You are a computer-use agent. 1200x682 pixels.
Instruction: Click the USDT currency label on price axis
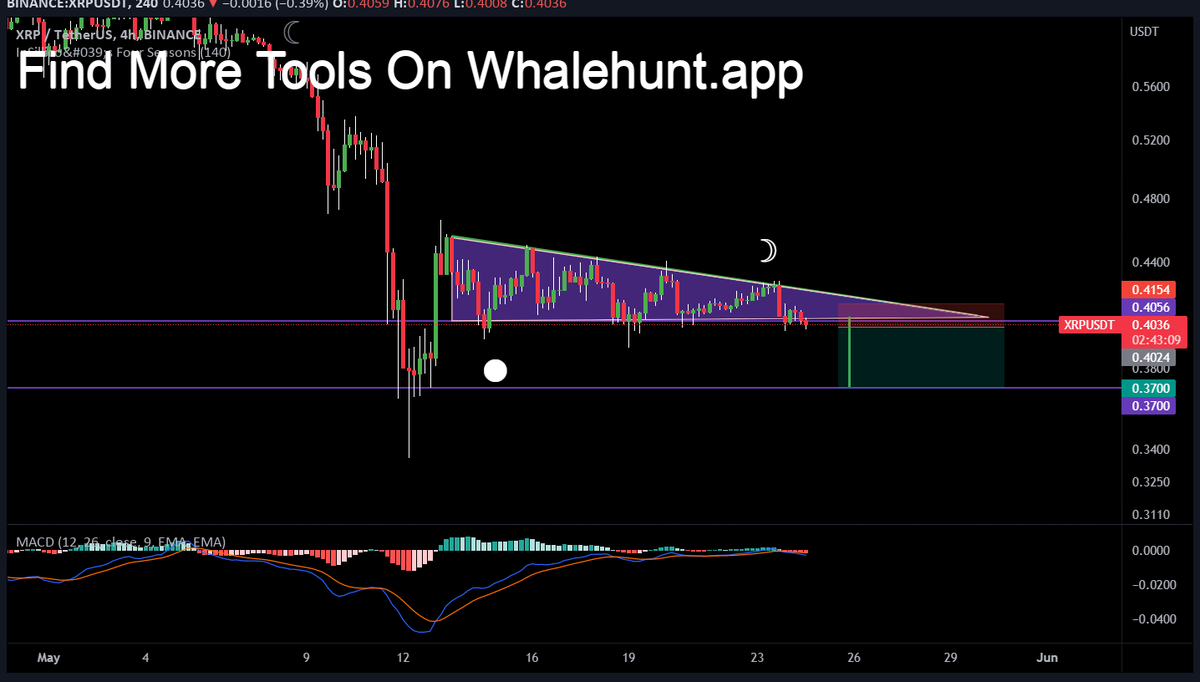tap(1144, 32)
